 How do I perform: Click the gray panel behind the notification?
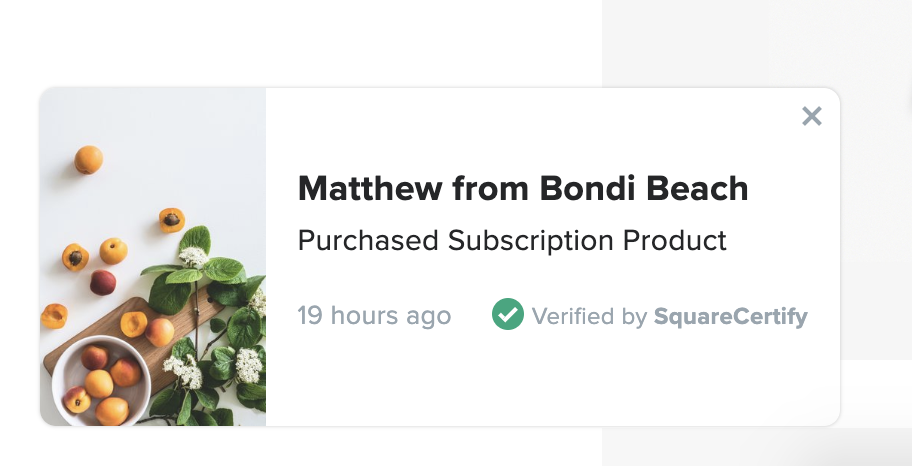760,40
